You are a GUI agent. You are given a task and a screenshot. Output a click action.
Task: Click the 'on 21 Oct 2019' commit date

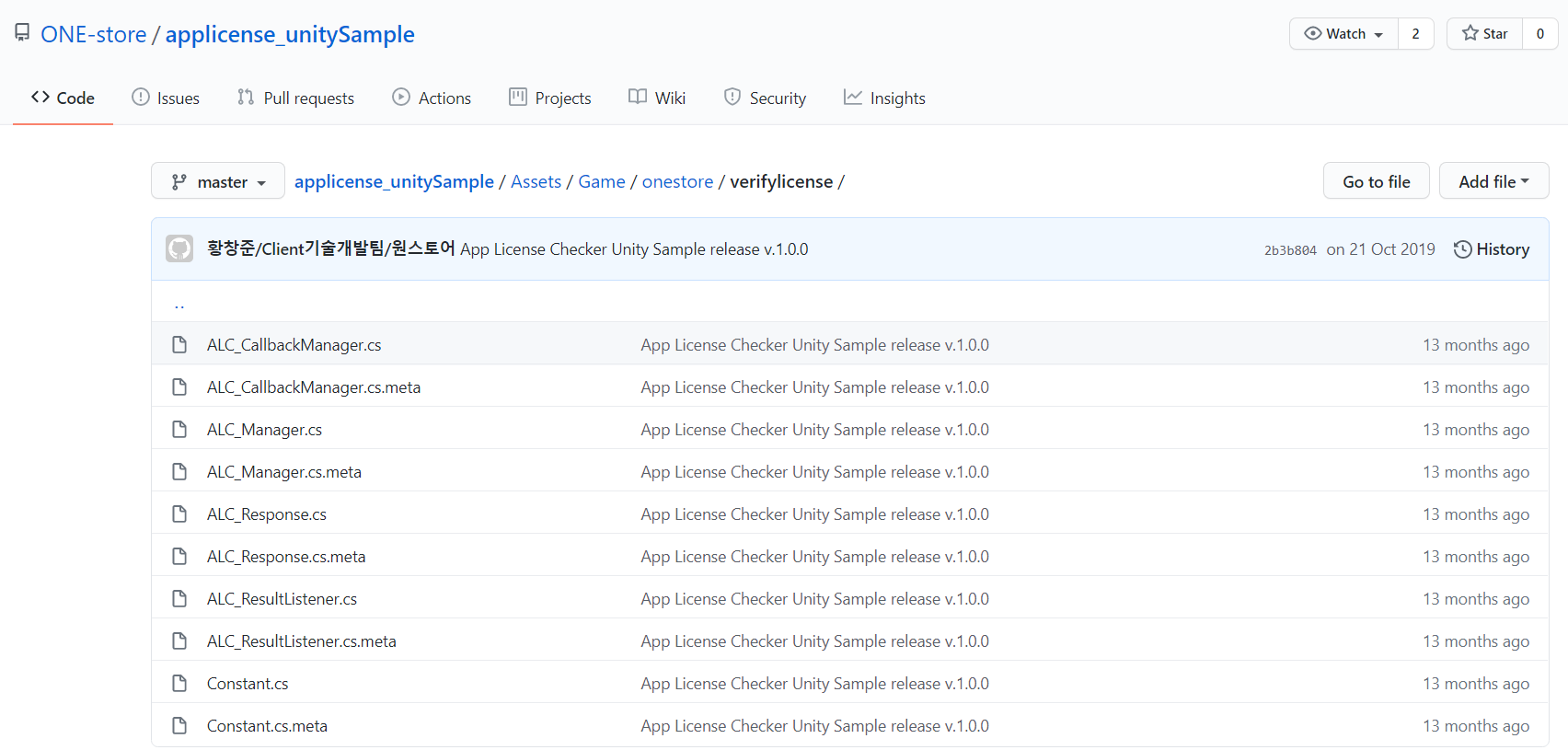tap(1380, 249)
